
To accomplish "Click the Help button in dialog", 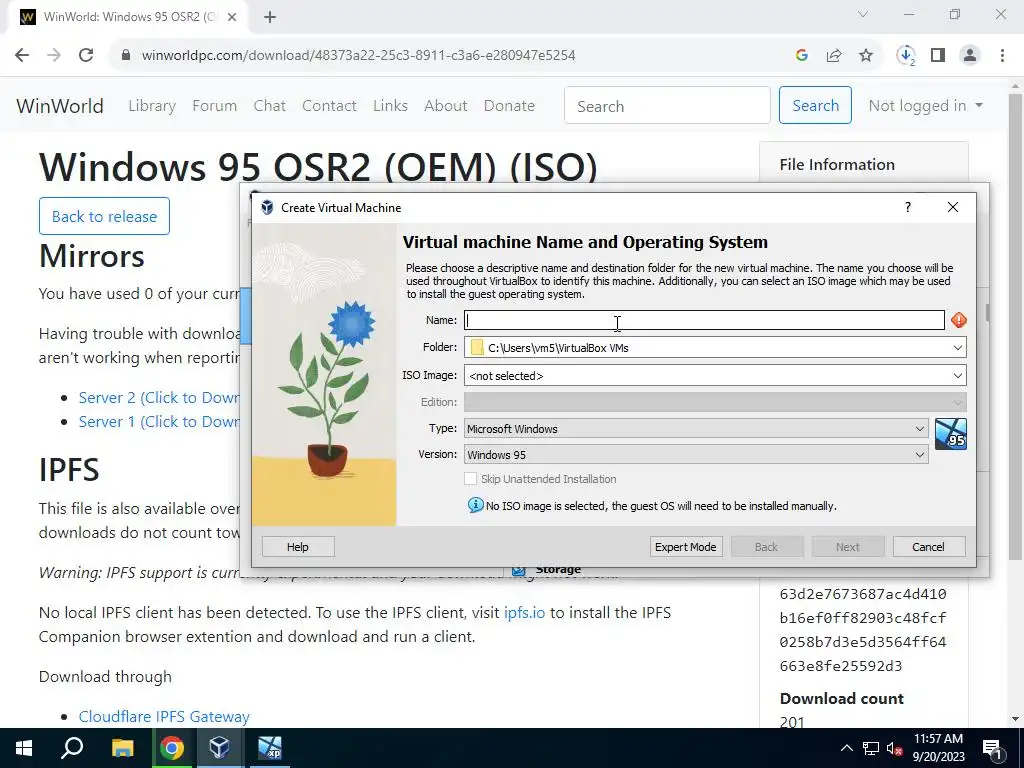I will [298, 547].
